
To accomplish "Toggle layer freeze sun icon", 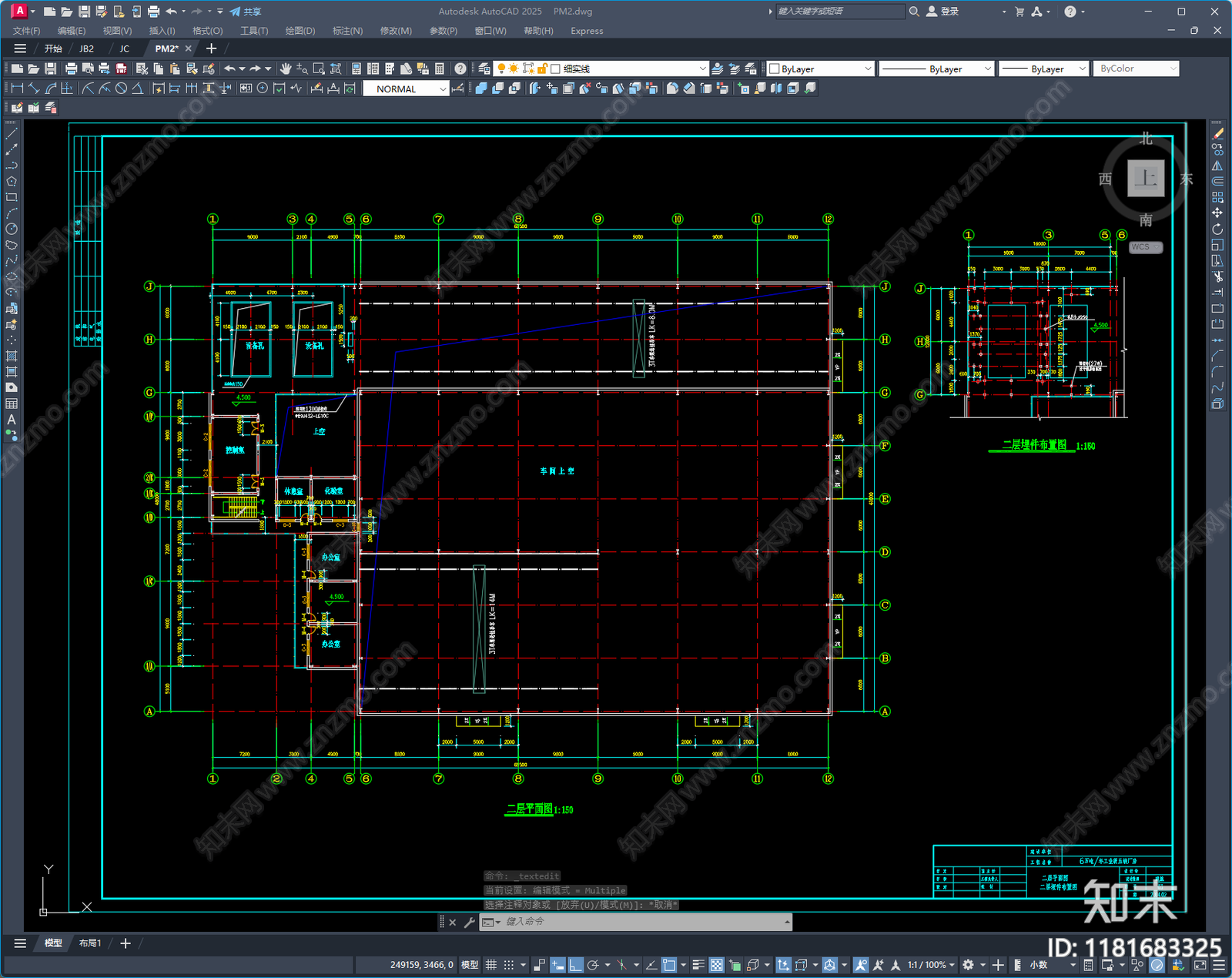I will tap(514, 69).
